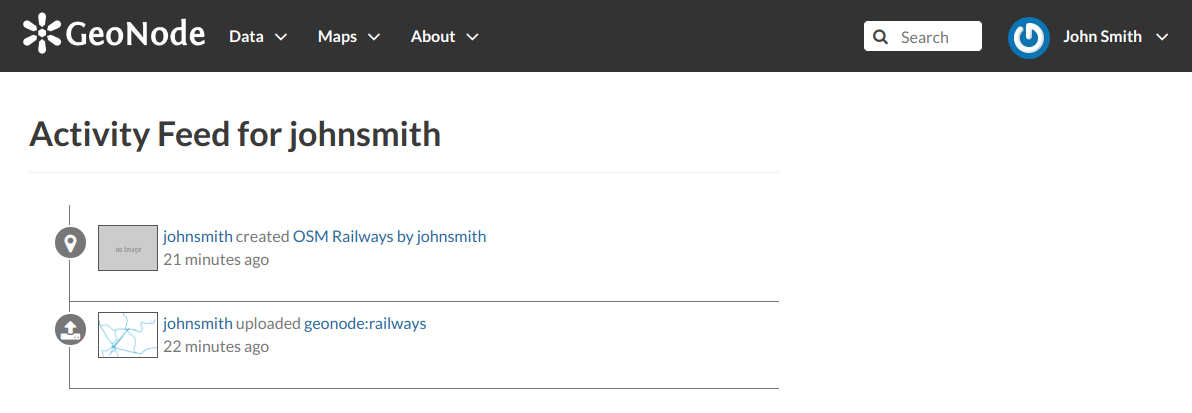1192x413 pixels.
Task: Open the OSM Railways by johnsmith link
Action: coord(389,236)
